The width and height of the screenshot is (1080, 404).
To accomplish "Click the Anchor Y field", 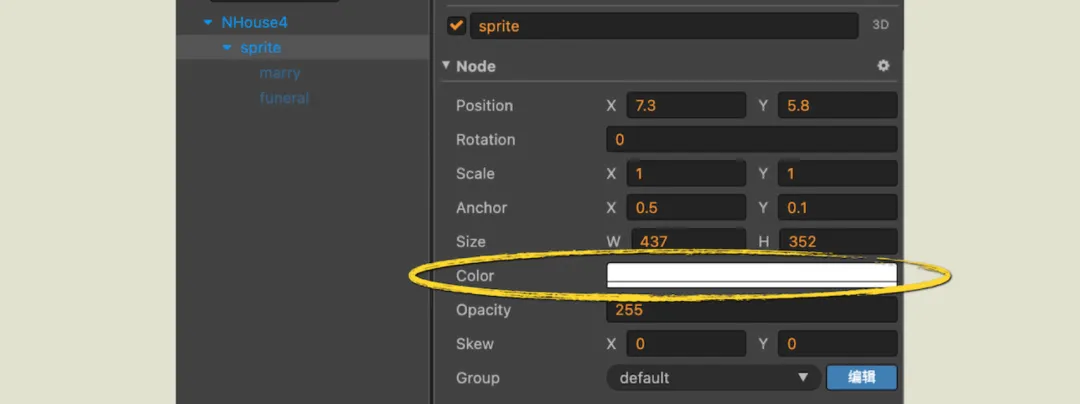I will [x=836, y=208].
